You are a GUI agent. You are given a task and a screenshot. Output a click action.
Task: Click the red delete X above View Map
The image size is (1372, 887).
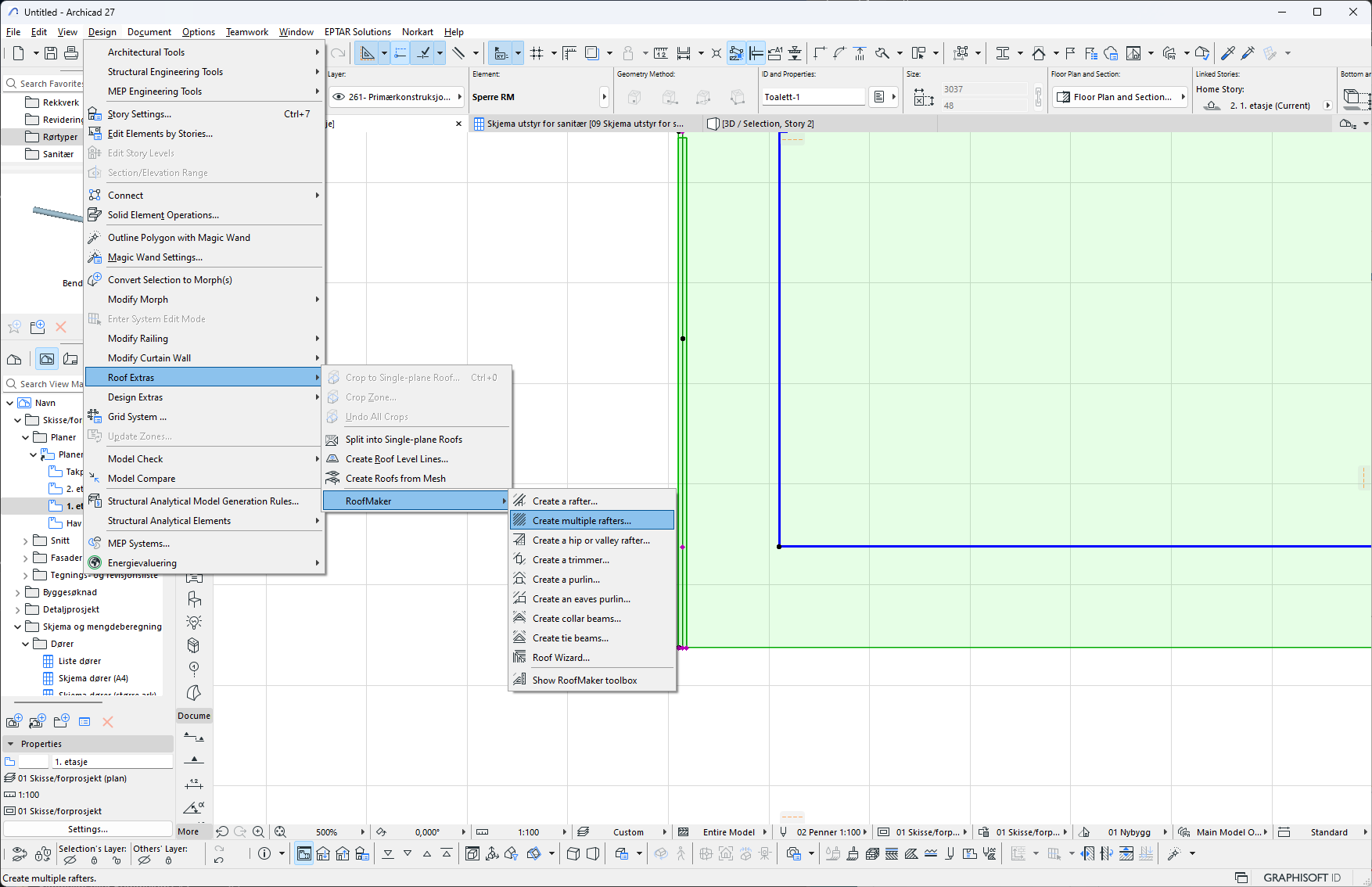pos(61,327)
